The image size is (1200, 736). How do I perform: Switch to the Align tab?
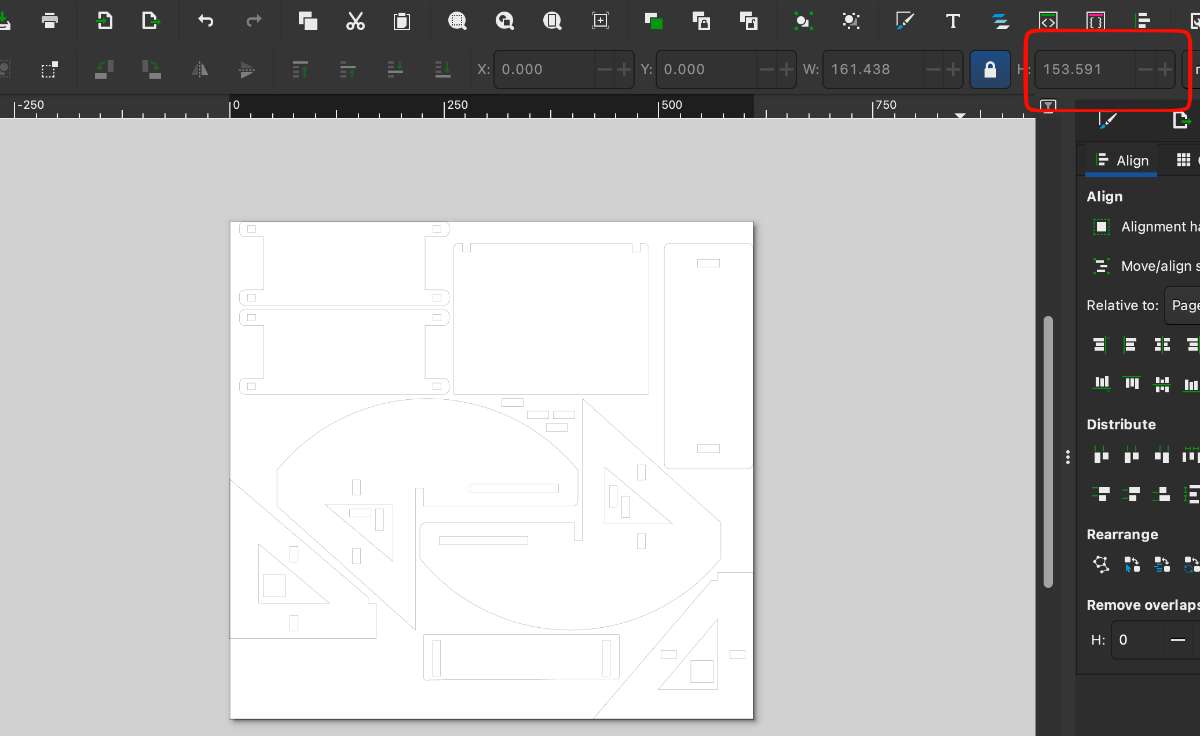(1121, 160)
